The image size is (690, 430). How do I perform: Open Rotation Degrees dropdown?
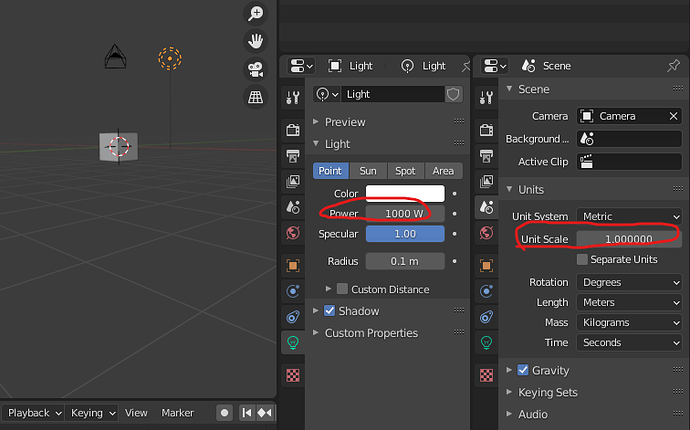coord(629,282)
